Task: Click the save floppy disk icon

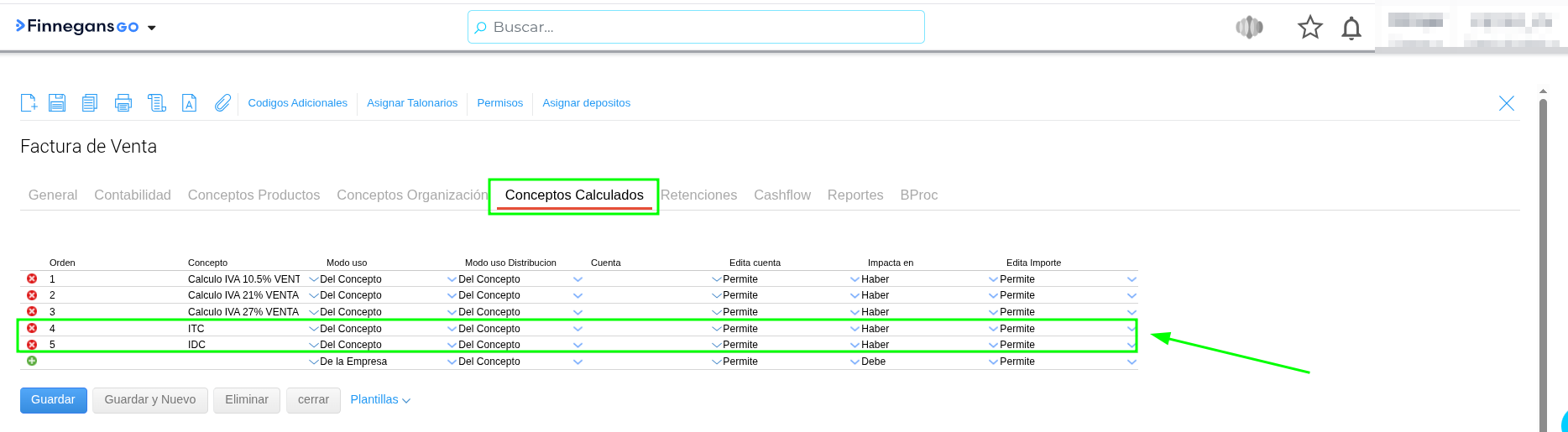Action: tap(57, 102)
